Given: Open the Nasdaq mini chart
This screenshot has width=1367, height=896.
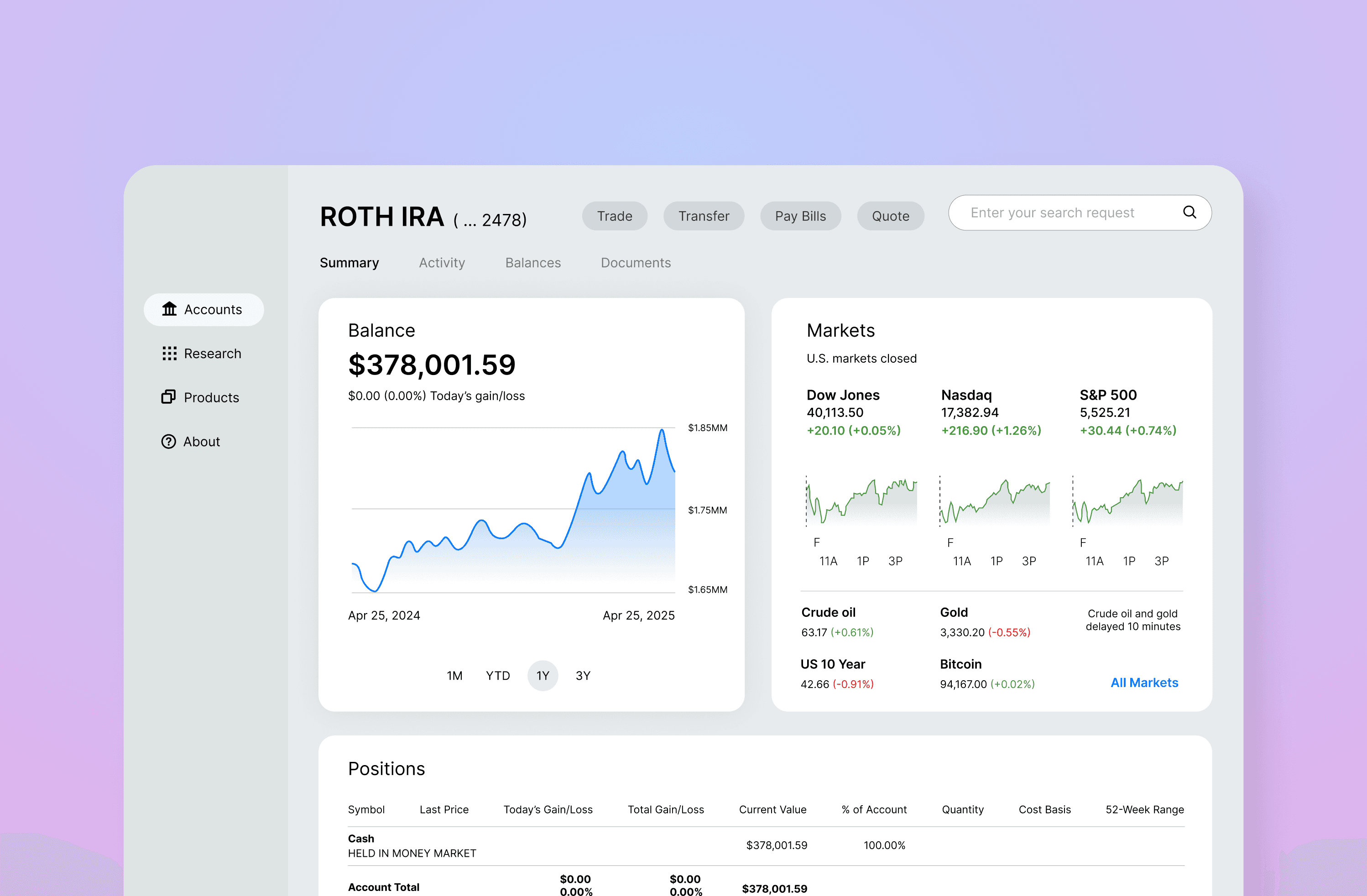Looking at the screenshot, I should (995, 501).
